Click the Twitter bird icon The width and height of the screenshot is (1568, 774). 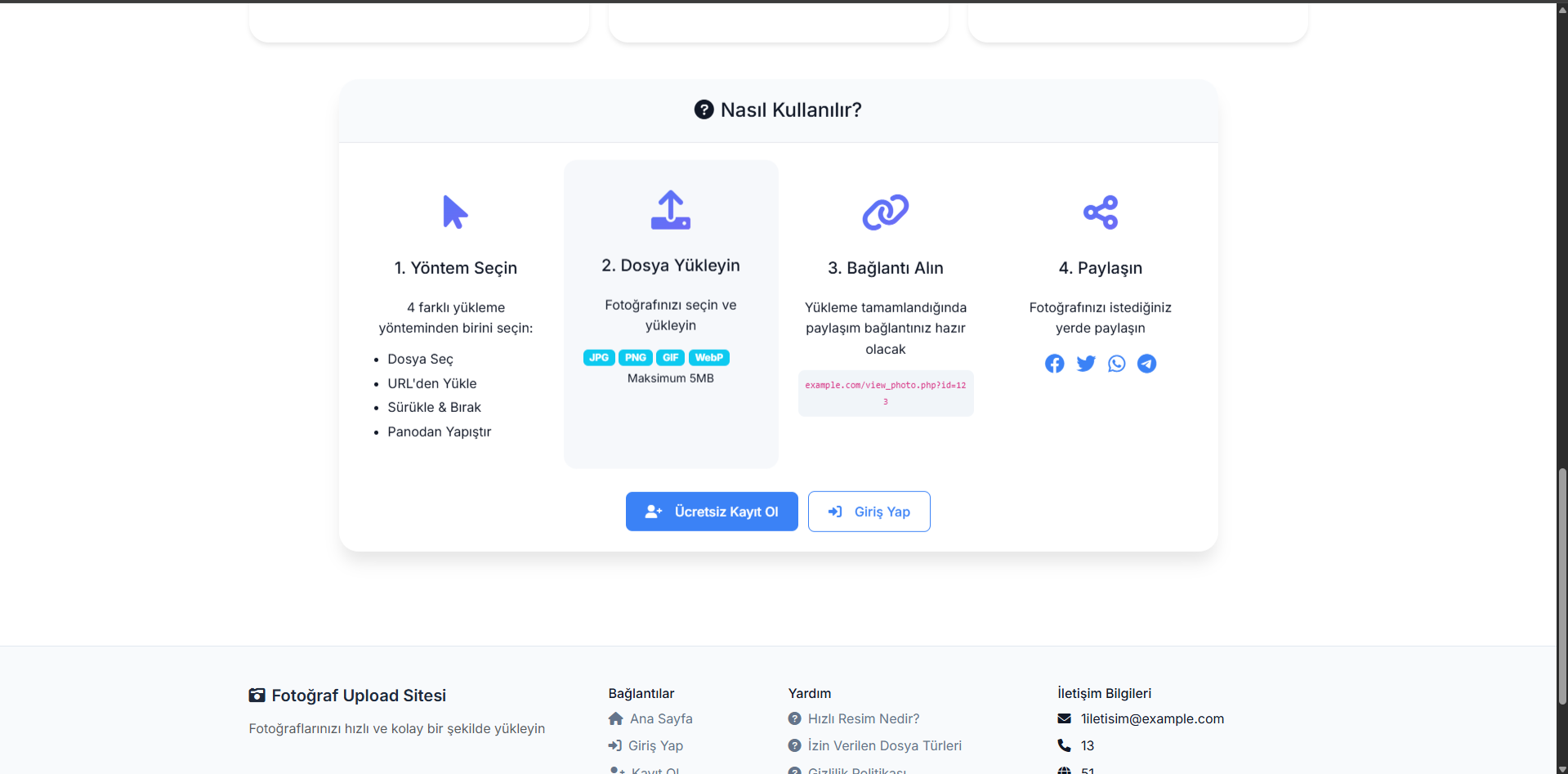click(x=1085, y=364)
